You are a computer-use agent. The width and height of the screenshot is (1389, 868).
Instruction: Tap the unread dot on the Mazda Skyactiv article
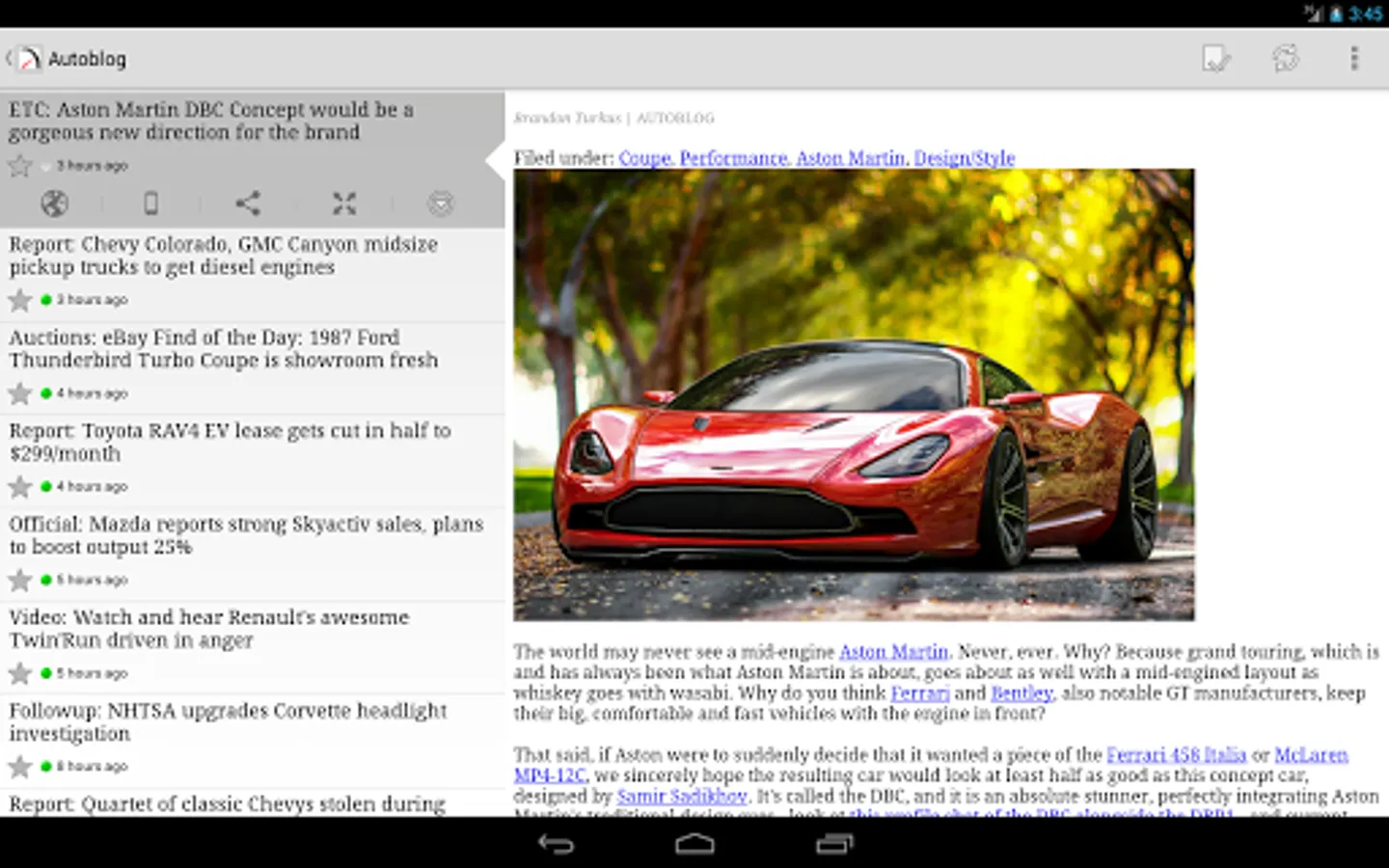pos(46,580)
